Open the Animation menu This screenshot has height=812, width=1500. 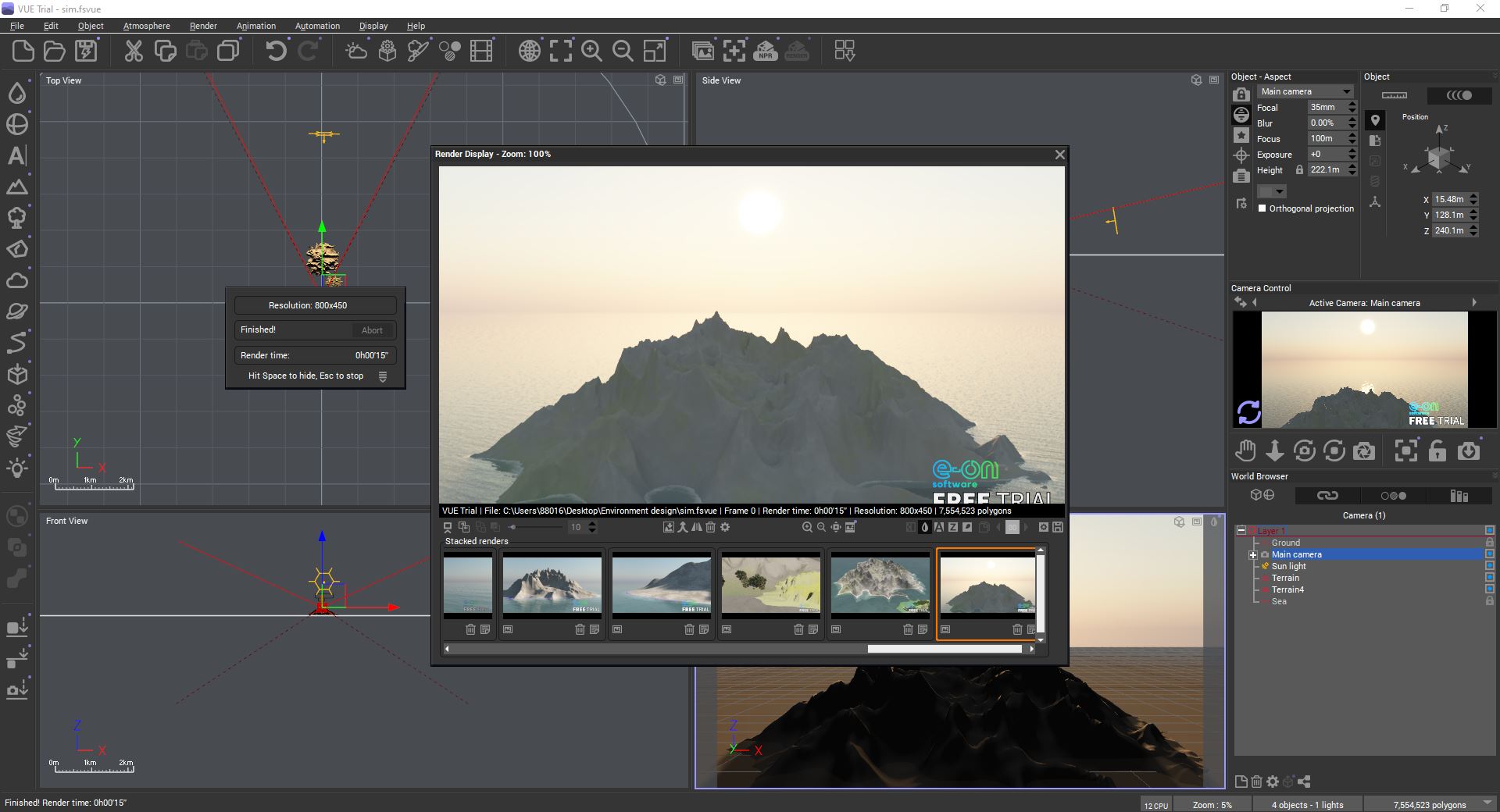256,26
